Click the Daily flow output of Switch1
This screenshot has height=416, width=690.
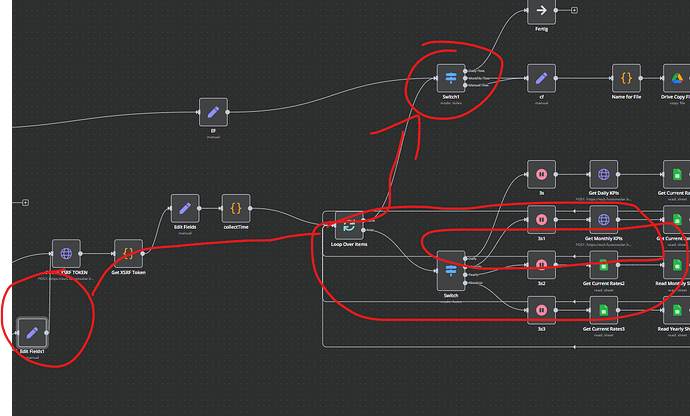coord(465,71)
